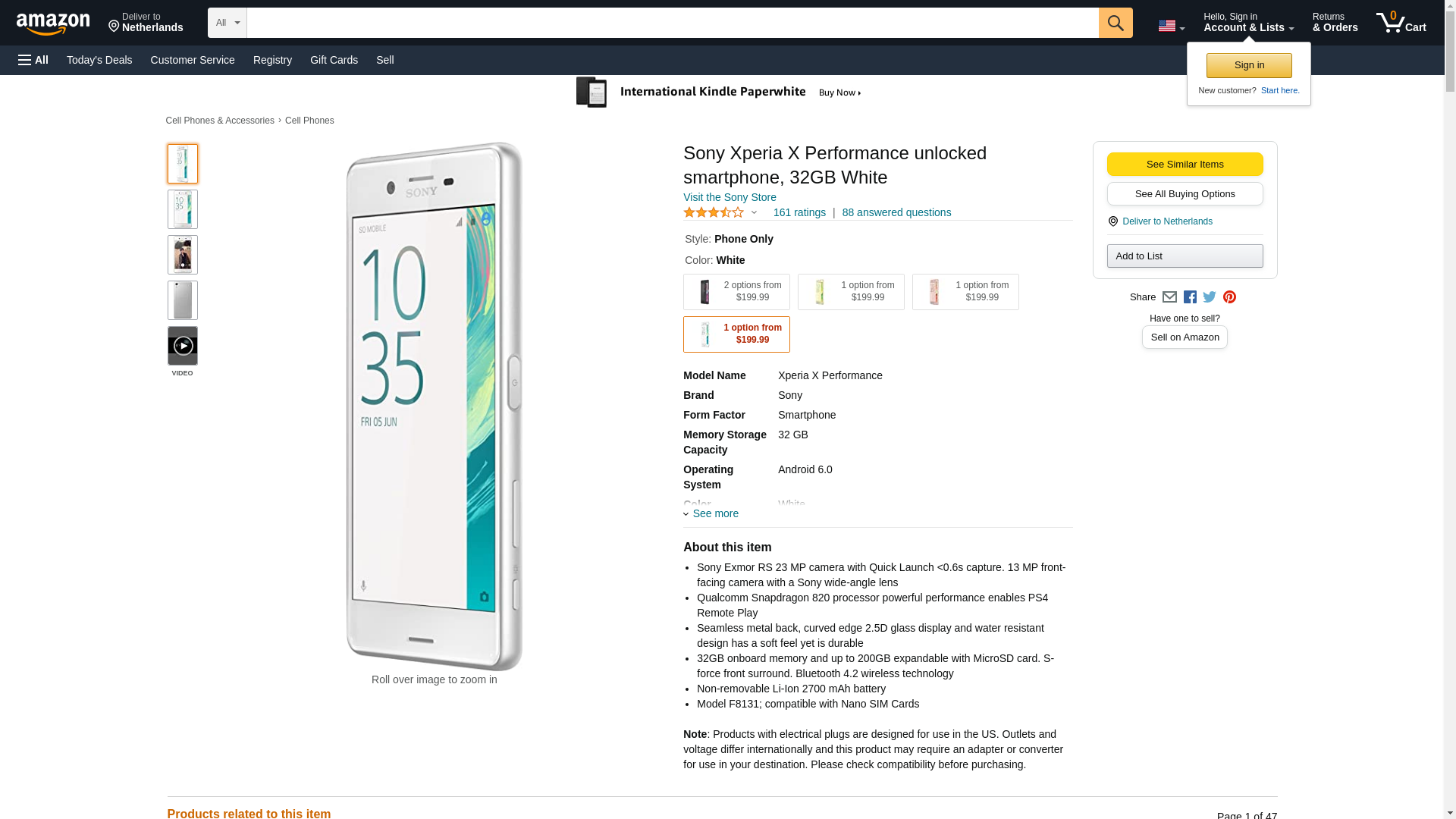Play the product video thumbnail
1456x819 pixels.
pos(182,346)
